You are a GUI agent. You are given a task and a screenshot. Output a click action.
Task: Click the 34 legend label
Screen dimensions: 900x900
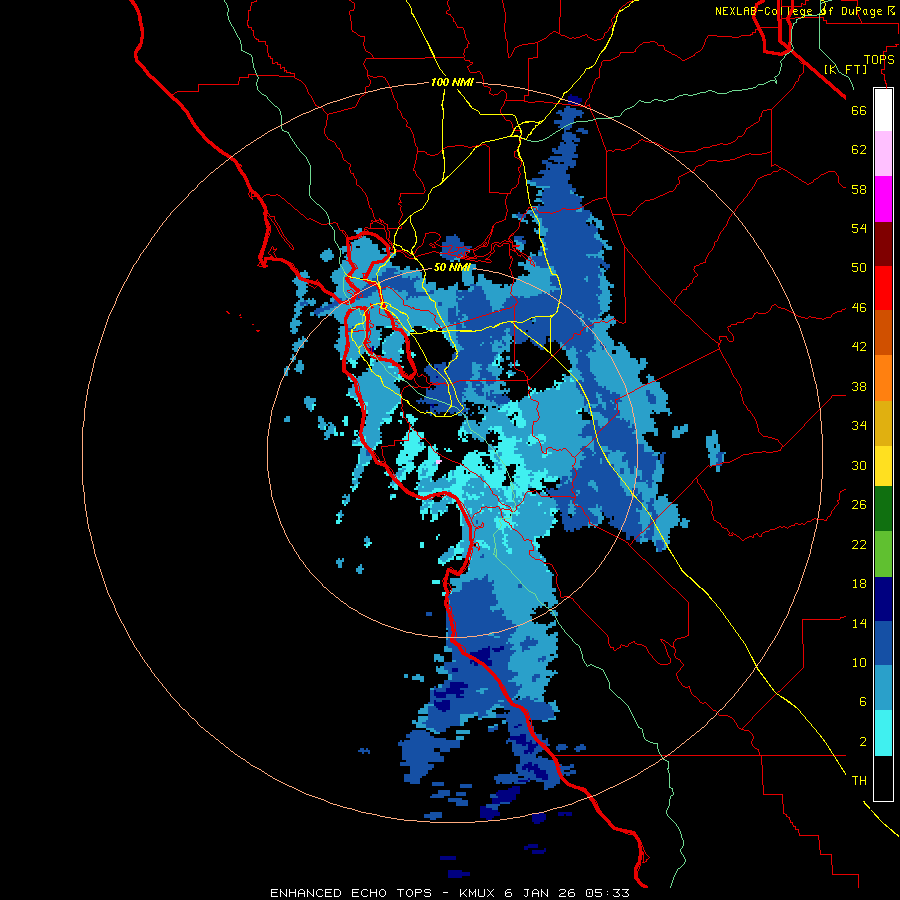[859, 426]
